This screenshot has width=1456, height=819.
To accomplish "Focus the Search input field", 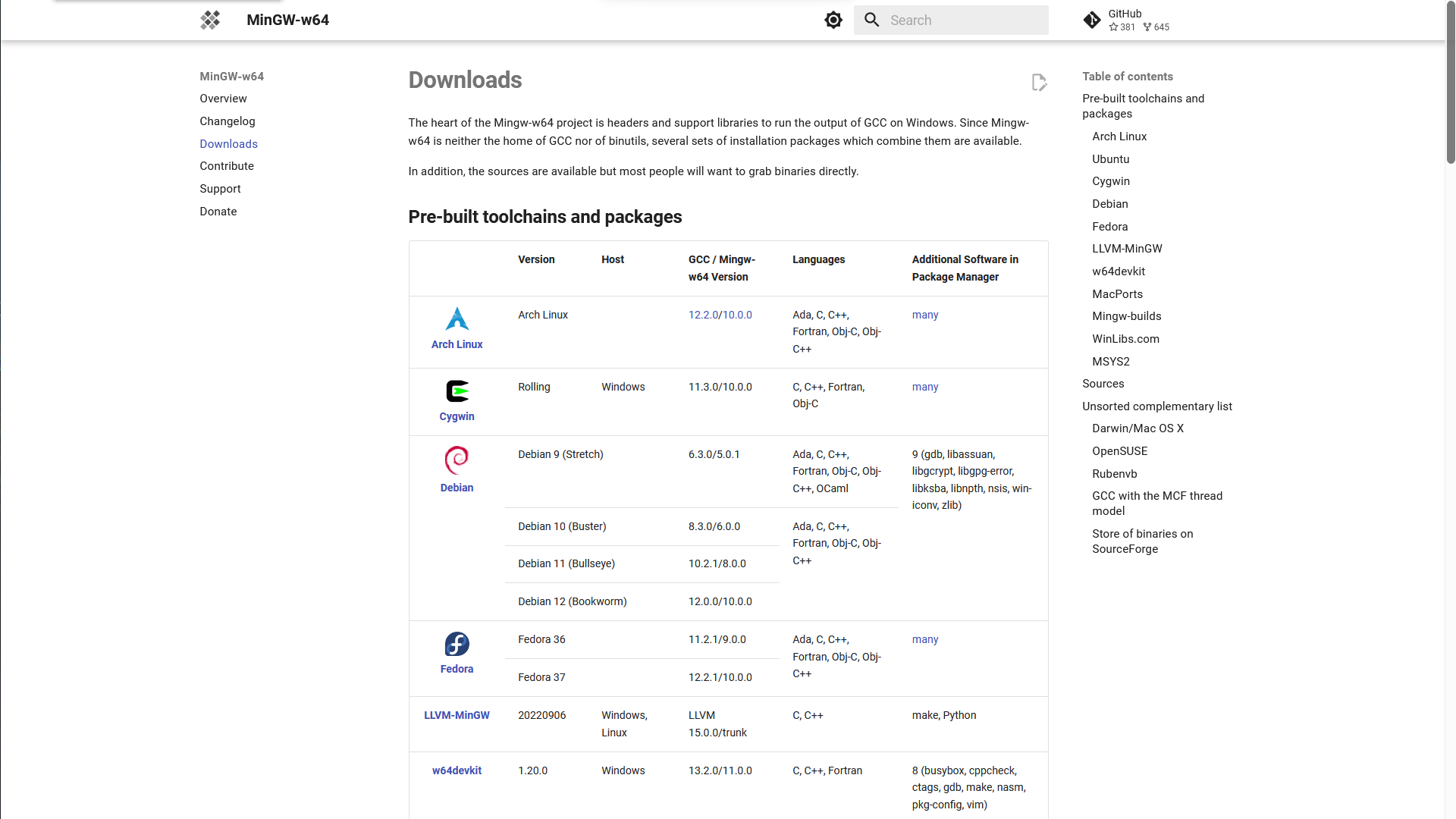I will tap(951, 20).
